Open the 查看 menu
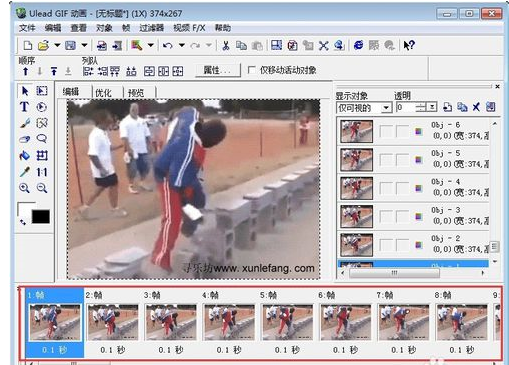This screenshot has height=365, width=509. [x=78, y=28]
